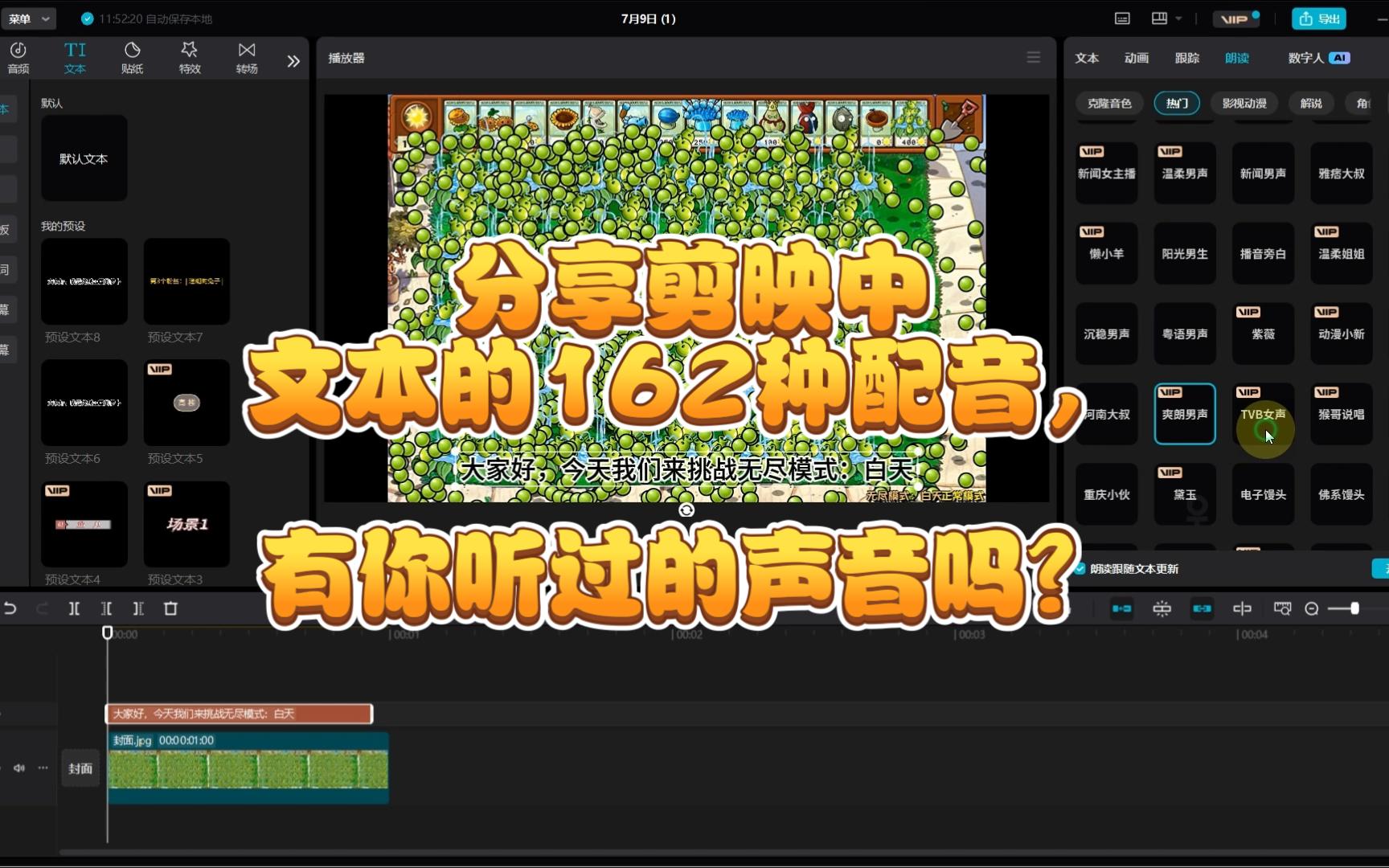Image resolution: width=1389 pixels, height=868 pixels.
Task: Click the 导出 export button
Action: coord(1319,18)
